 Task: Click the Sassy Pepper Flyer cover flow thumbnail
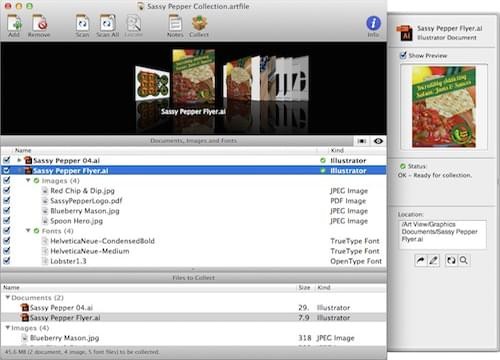[193, 77]
